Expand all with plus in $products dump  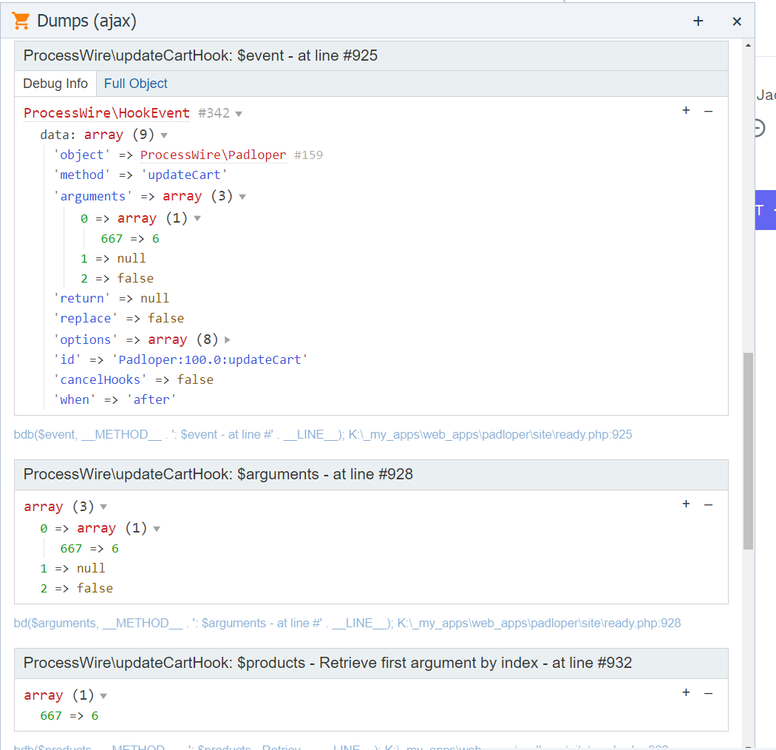tap(686, 693)
